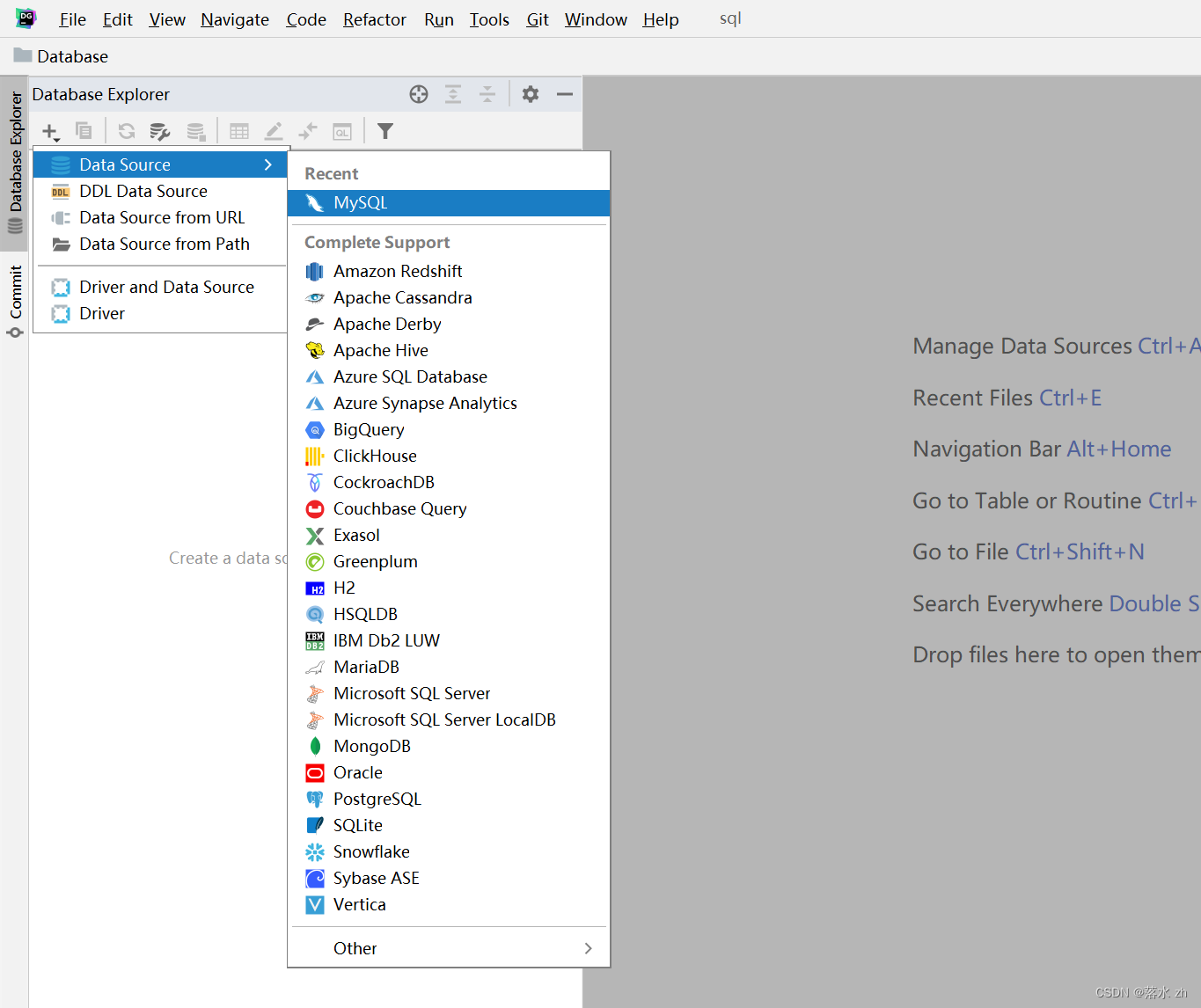1201x1008 pixels.
Task: Open the Data Source Properties wrench icon
Action: tap(160, 130)
